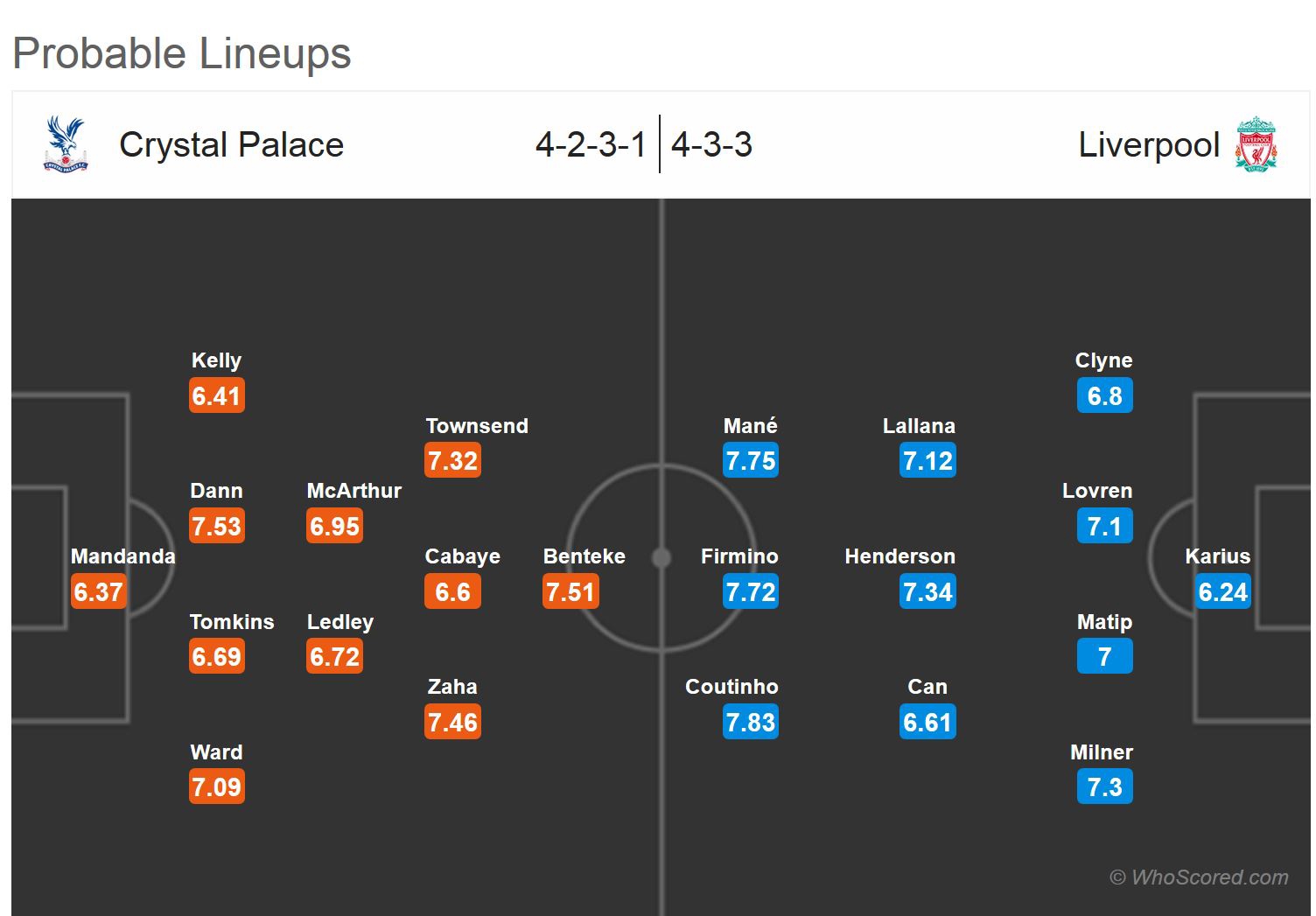
Task: Select the Townsend player name
Action: (x=477, y=426)
